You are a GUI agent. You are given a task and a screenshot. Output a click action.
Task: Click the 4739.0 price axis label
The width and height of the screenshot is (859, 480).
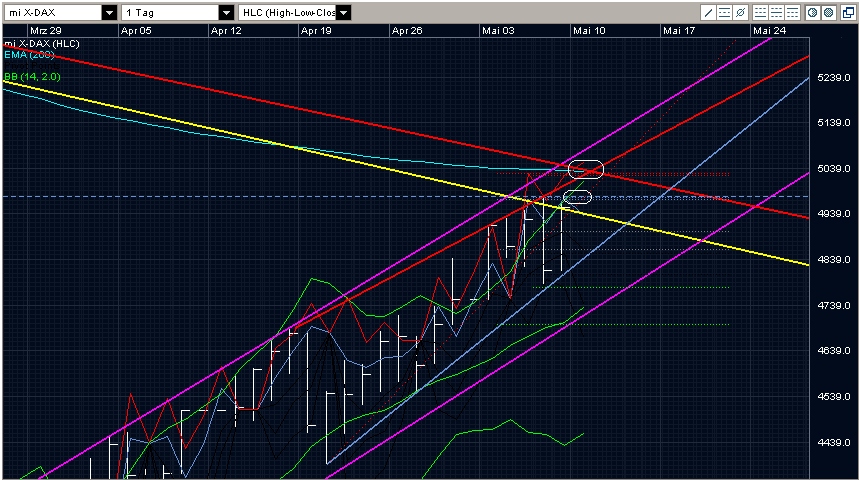834,306
